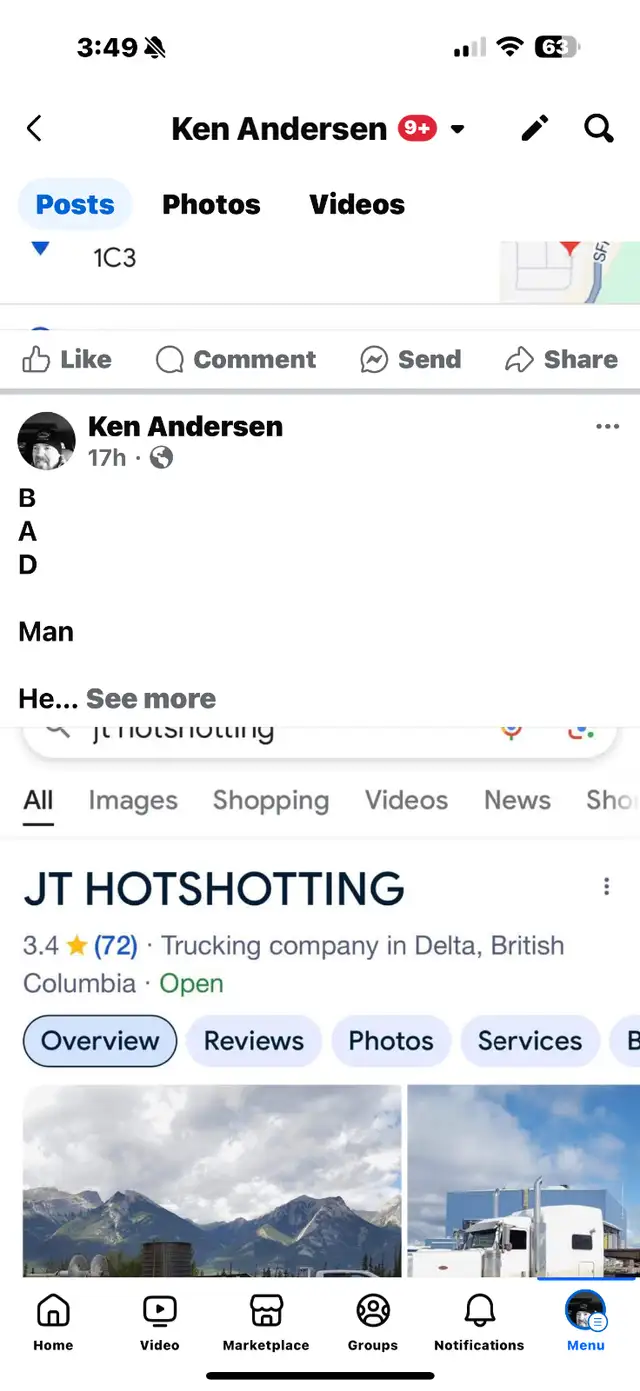Expand the Ken Andersen profile dropdown
Image resolution: width=640 pixels, height=1391 pixels.
click(458, 129)
